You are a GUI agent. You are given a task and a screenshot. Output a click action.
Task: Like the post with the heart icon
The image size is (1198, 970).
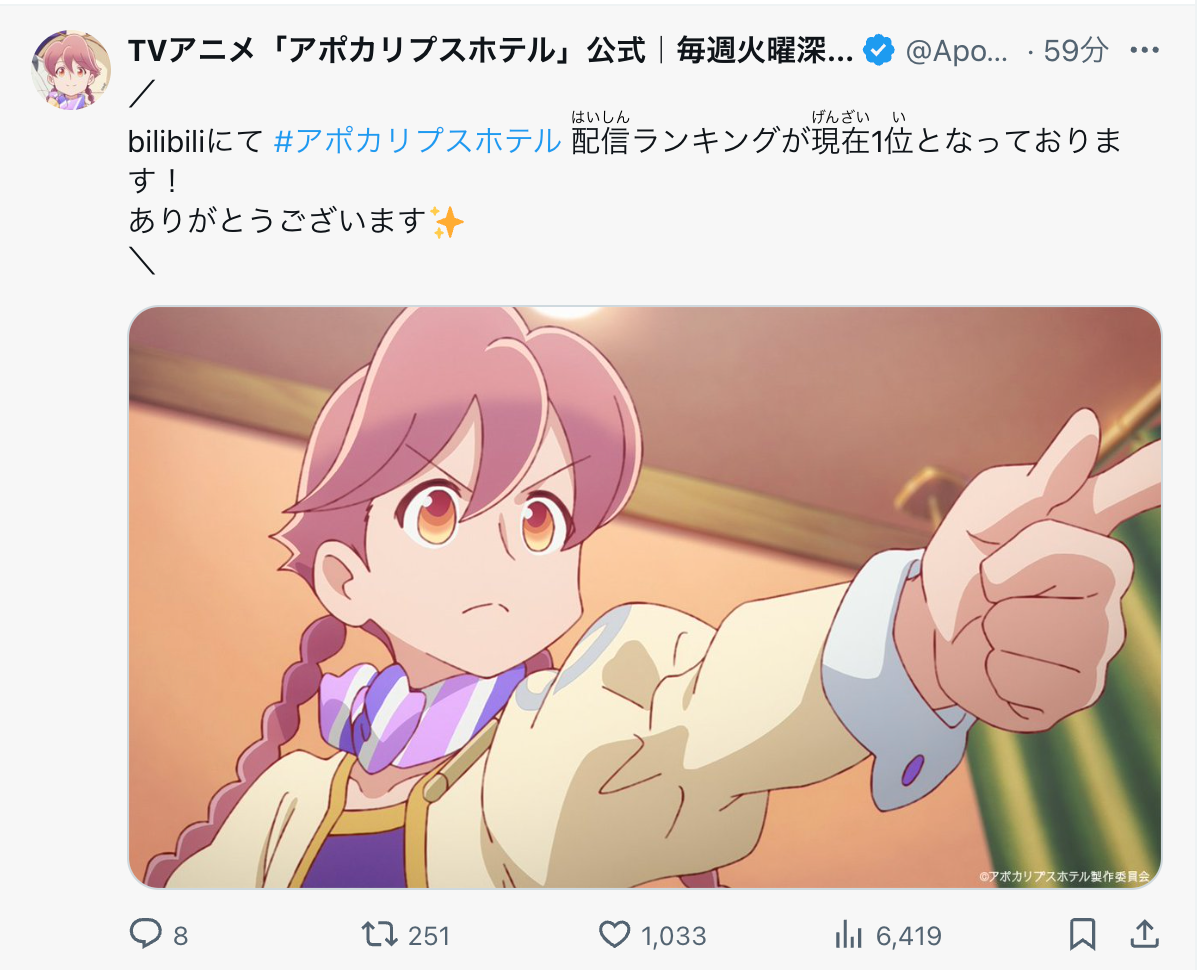point(614,934)
